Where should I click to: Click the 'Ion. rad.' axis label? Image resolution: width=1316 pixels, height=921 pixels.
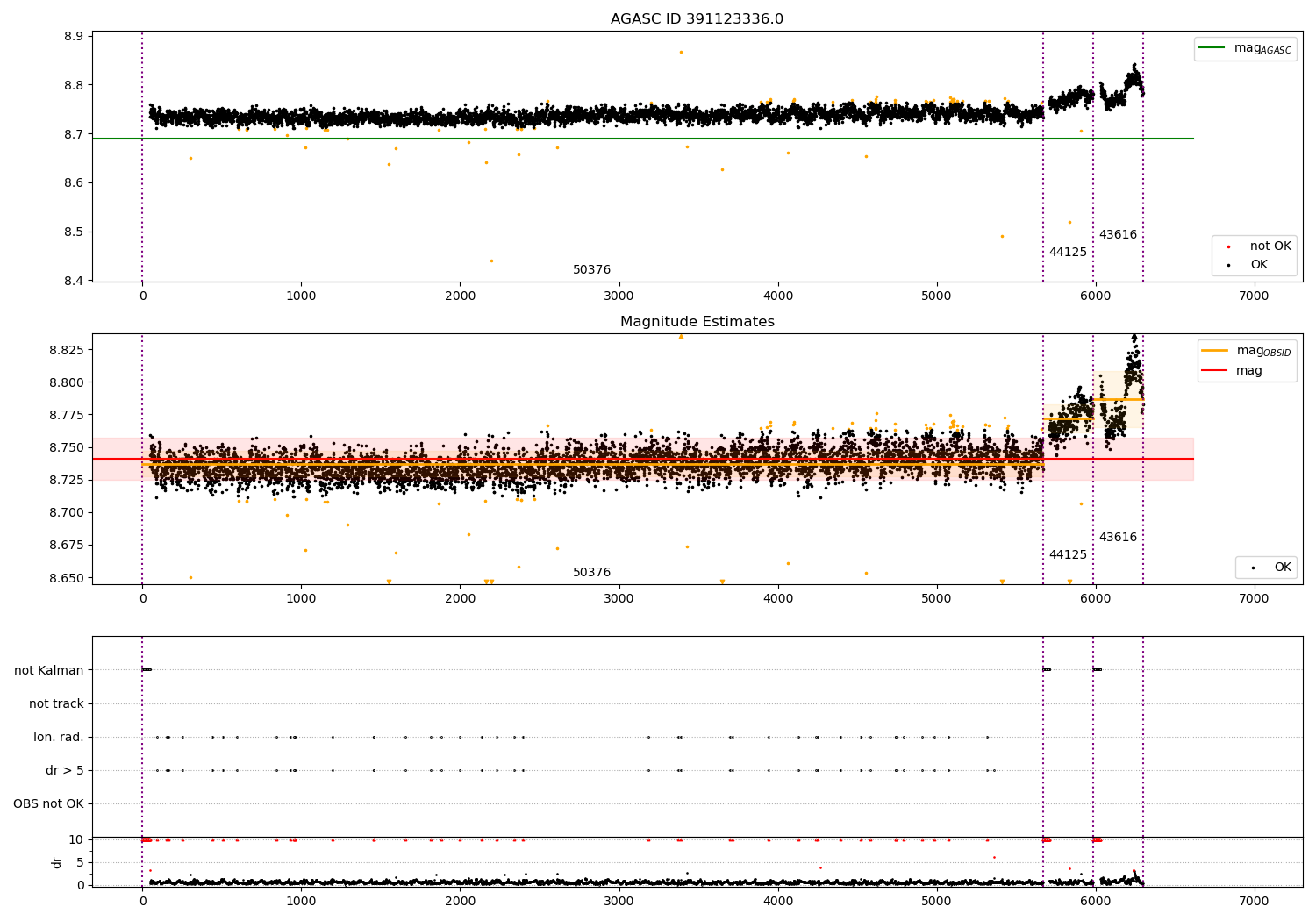(59, 737)
